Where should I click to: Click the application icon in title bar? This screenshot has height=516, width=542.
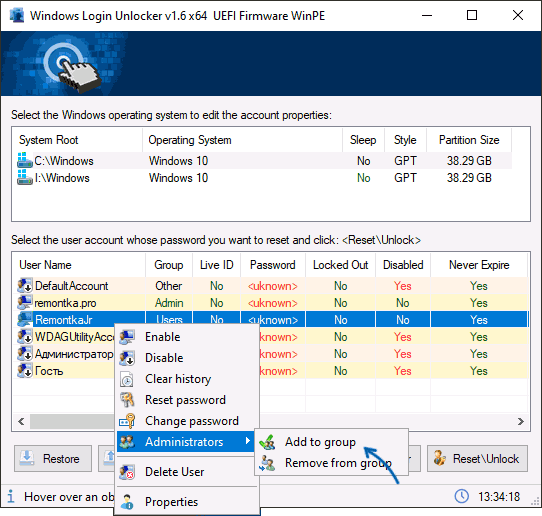[16, 16]
